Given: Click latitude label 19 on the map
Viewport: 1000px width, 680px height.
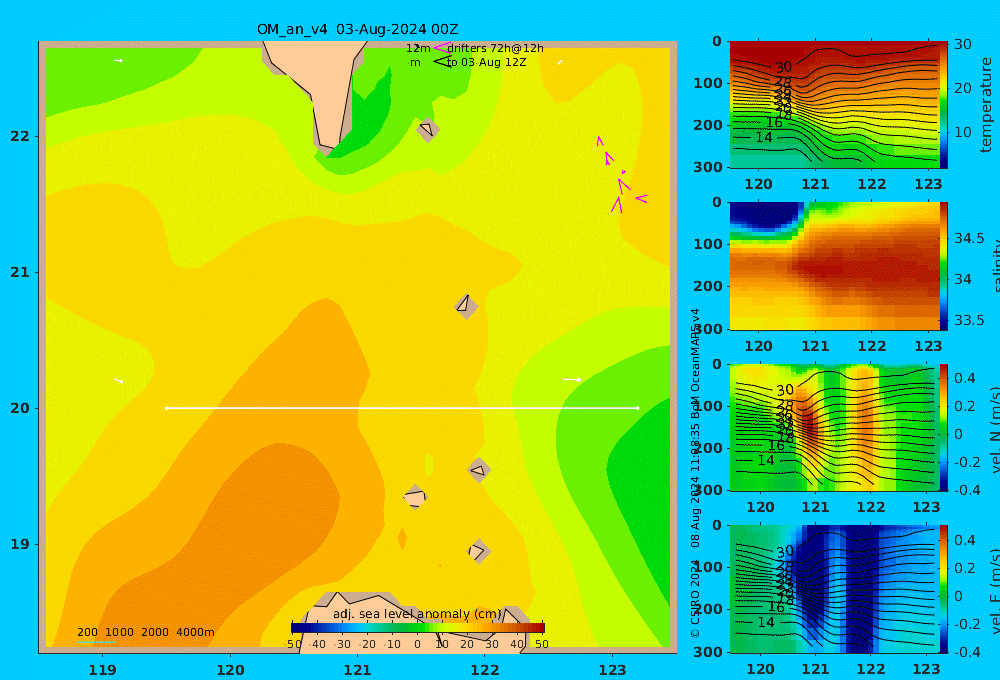Looking at the screenshot, I should tap(20, 544).
